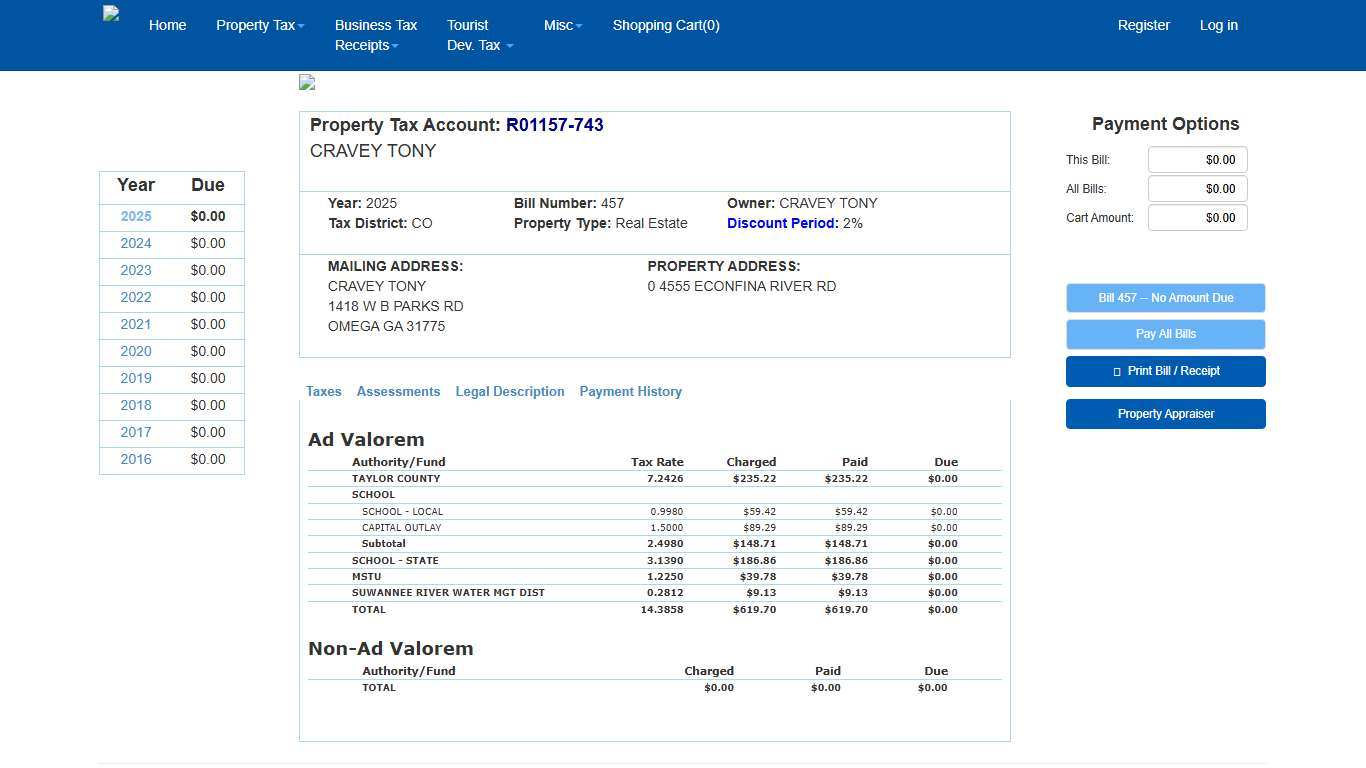Click the Property Appraiser button
Viewport: 1366px width, 768px height.
click(1165, 413)
